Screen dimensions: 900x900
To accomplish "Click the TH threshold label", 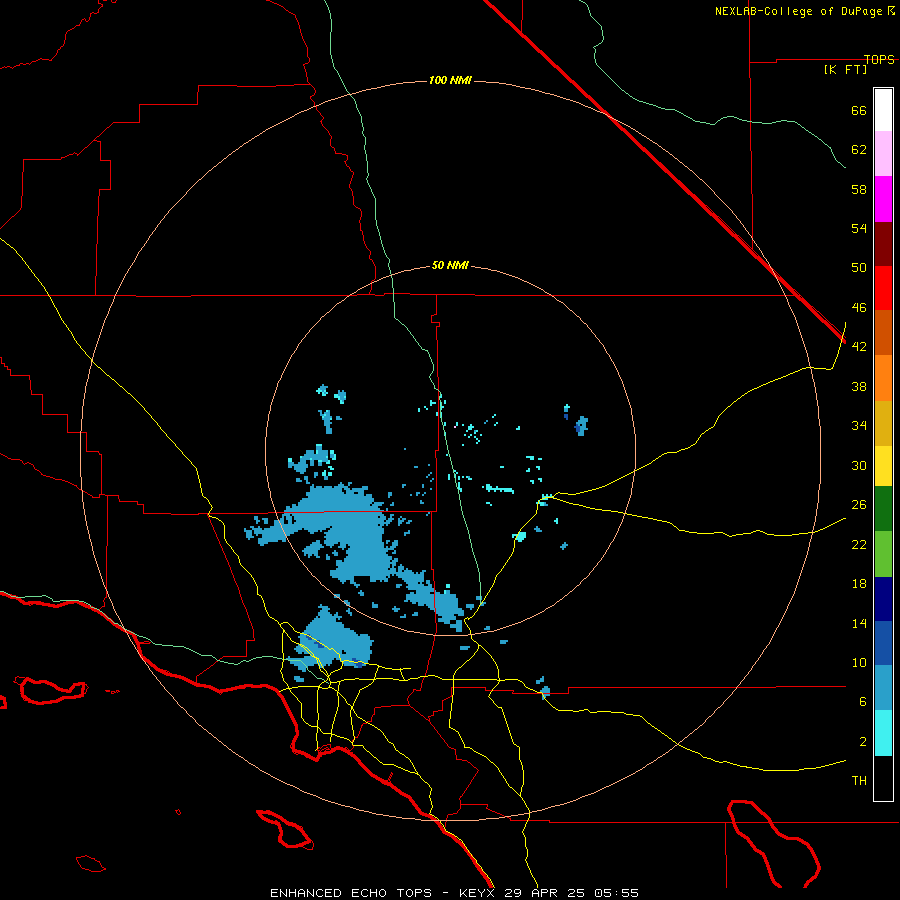I will [859, 781].
